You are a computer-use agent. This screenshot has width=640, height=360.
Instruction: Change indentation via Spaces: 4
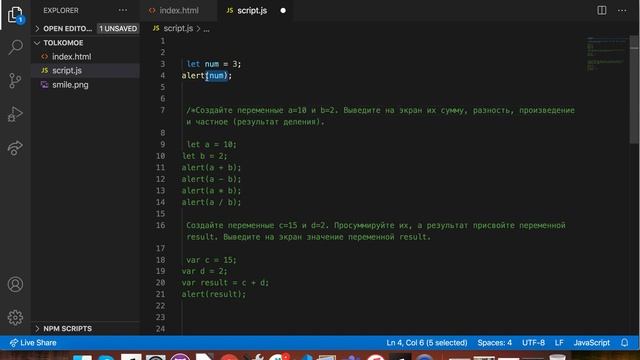coord(494,343)
